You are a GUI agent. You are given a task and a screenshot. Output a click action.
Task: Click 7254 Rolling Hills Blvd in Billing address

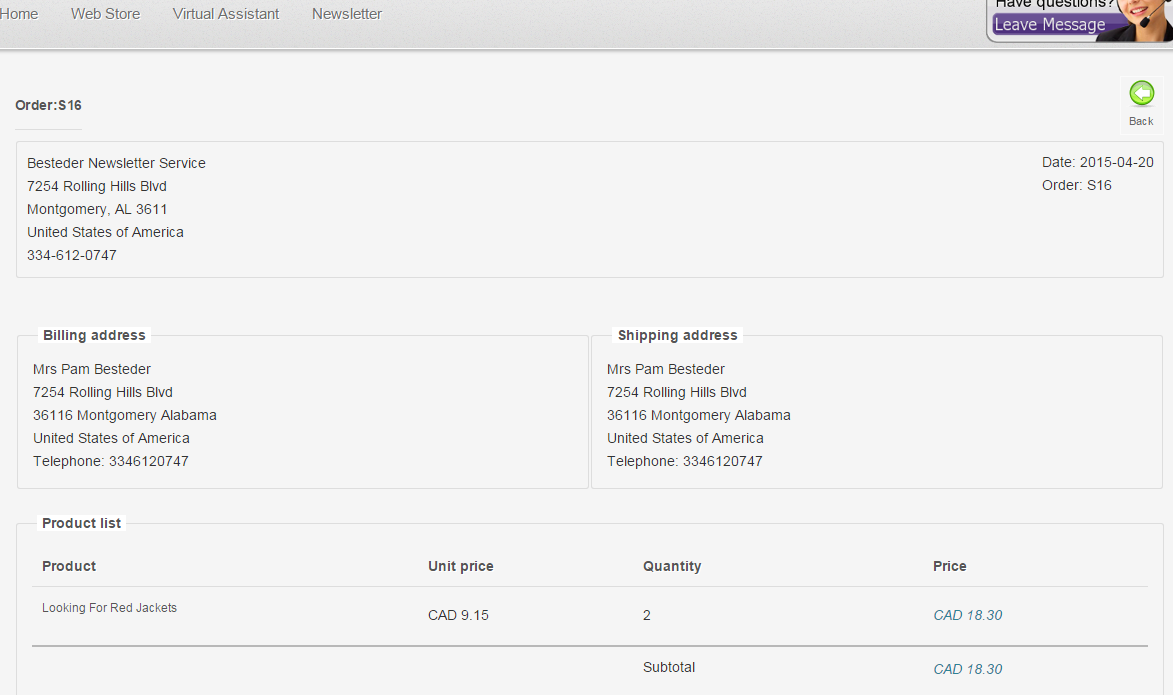click(x=102, y=392)
